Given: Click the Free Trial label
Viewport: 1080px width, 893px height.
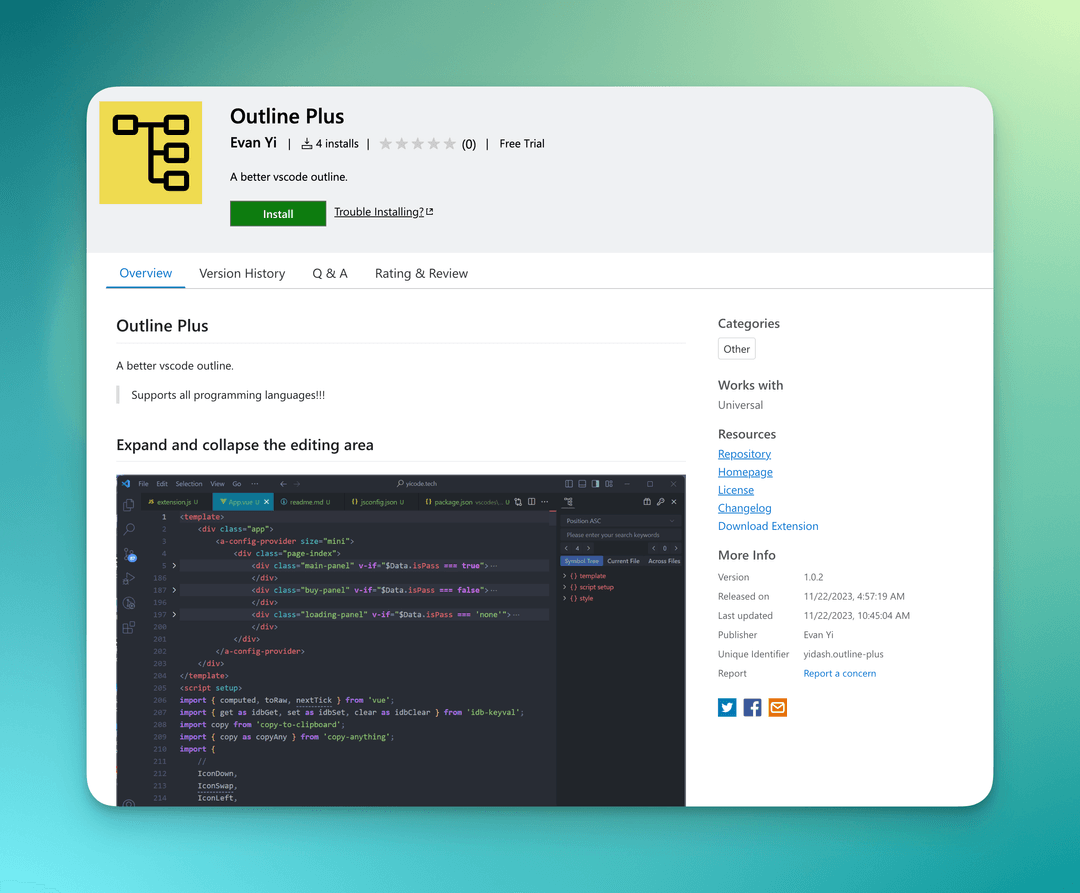Looking at the screenshot, I should [x=521, y=143].
